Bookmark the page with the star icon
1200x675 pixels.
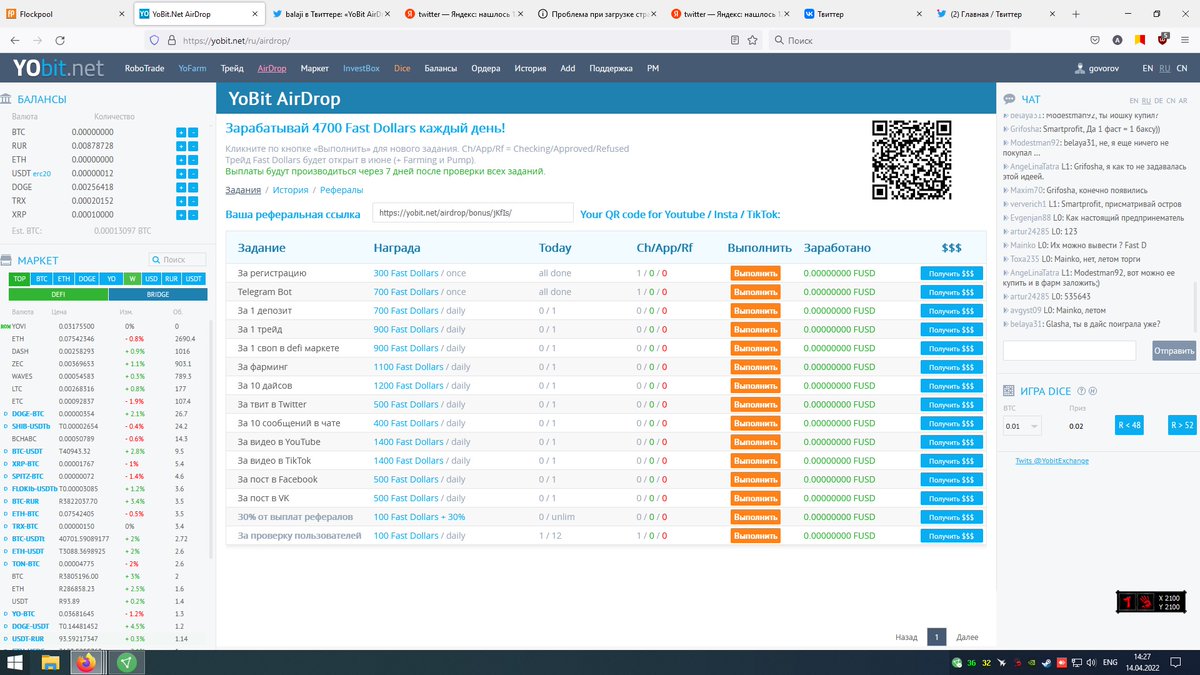coord(752,40)
